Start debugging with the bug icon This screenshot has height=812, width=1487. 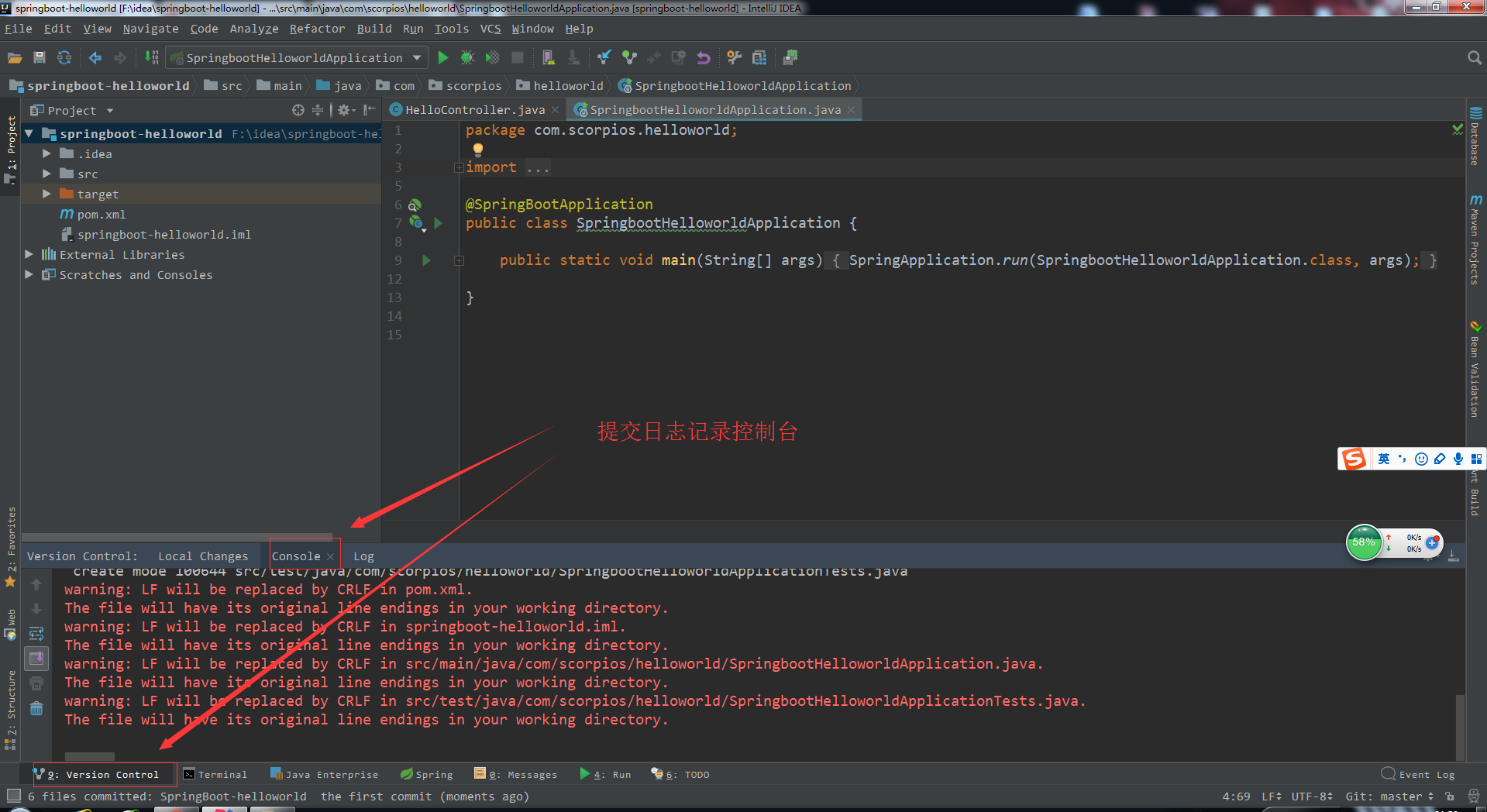click(468, 57)
